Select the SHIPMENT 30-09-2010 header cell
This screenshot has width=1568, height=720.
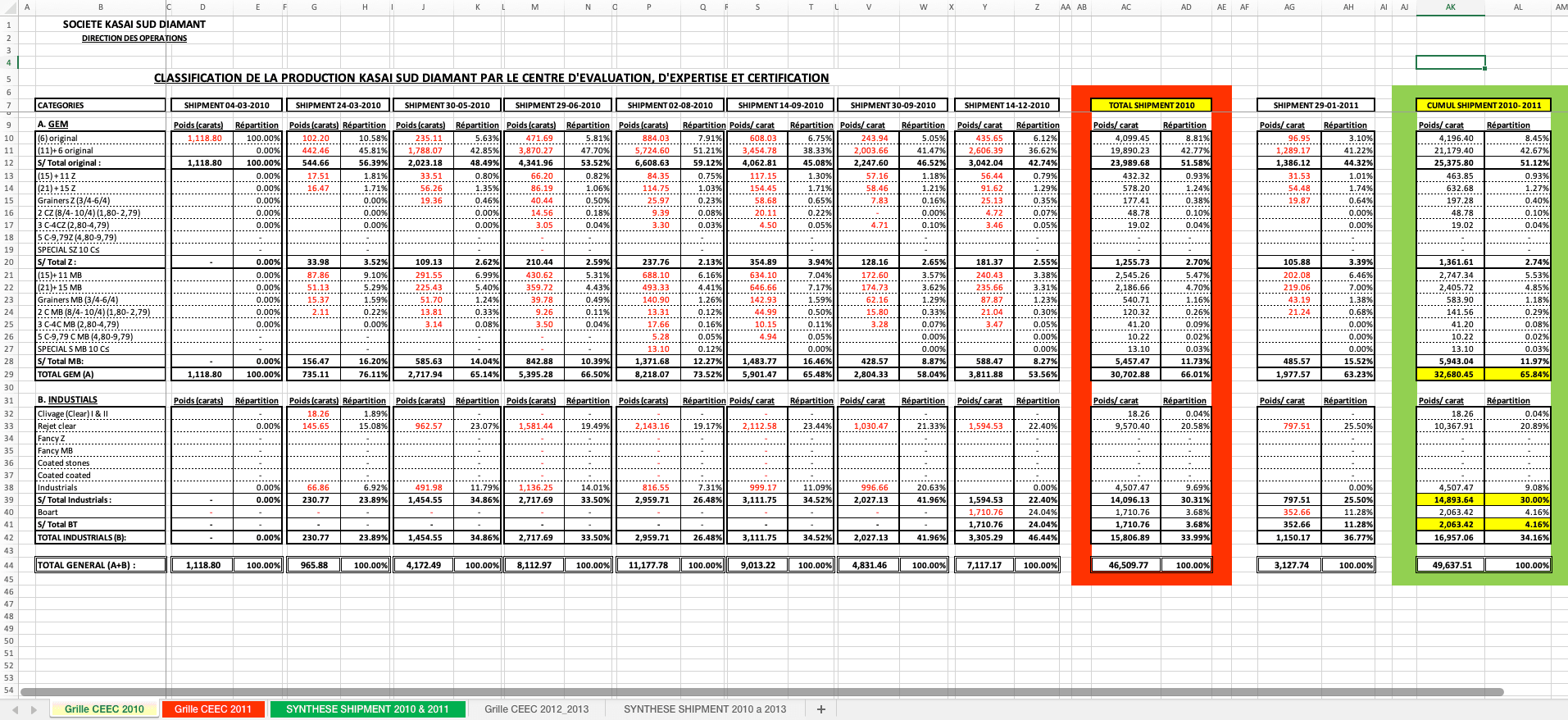(x=893, y=105)
